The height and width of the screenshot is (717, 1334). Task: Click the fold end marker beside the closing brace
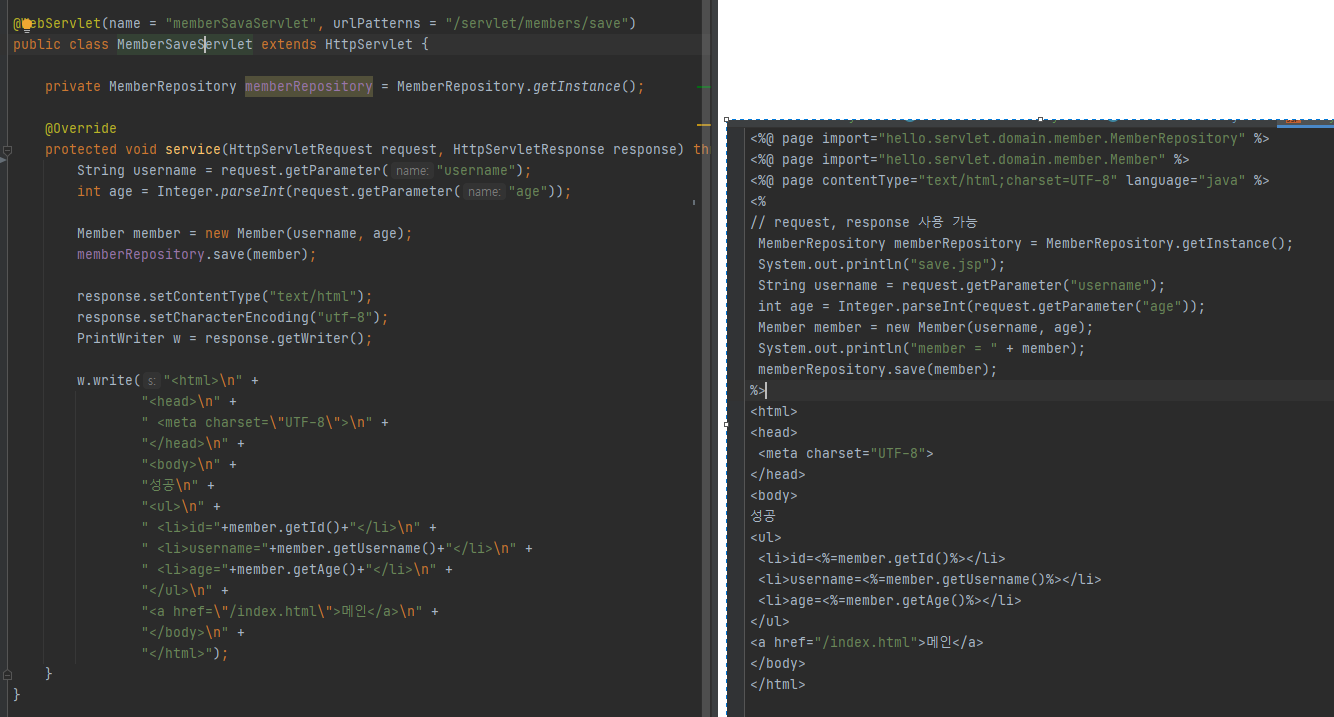click(7, 674)
